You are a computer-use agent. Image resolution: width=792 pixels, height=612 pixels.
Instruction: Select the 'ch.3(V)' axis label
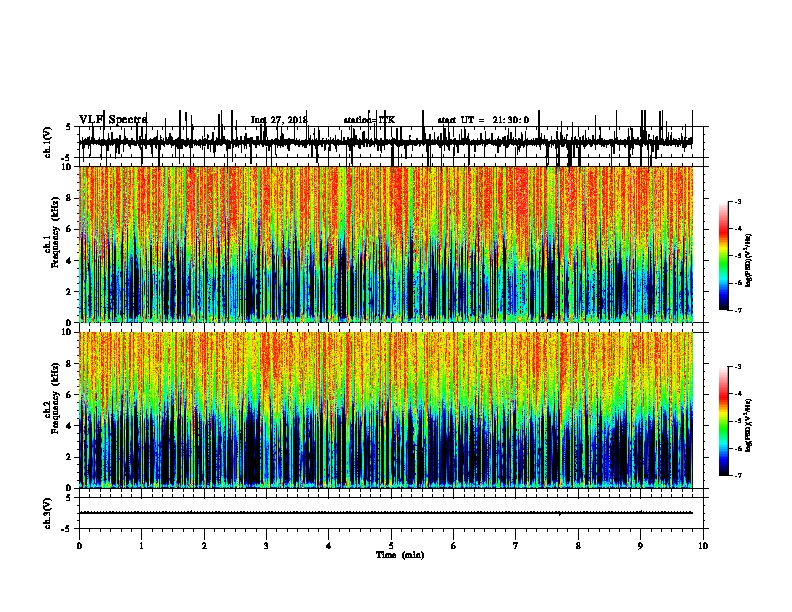coord(48,513)
